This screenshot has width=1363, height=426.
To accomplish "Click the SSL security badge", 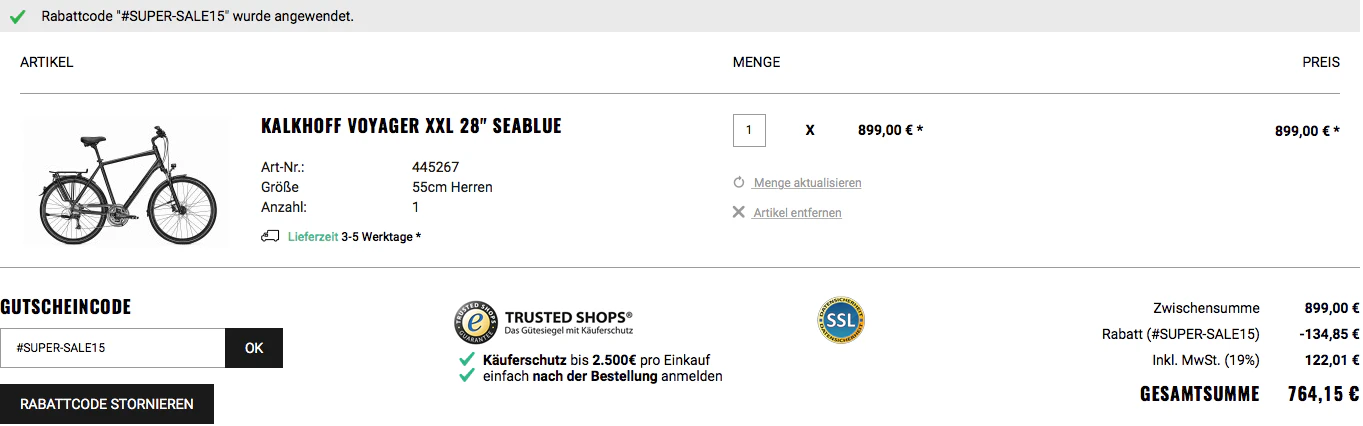I will 840,321.
